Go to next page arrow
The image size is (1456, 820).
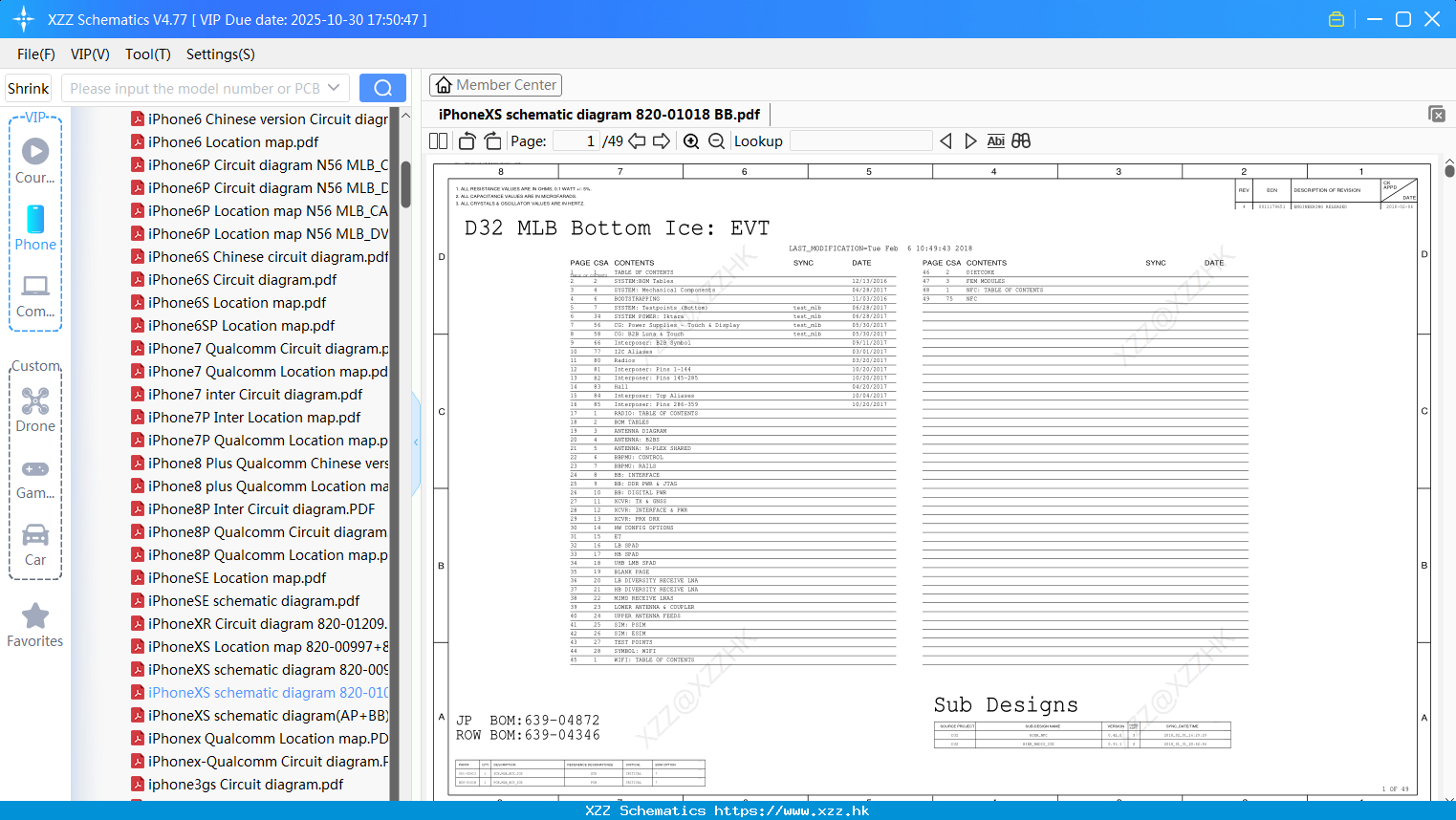pyautogui.click(x=662, y=141)
